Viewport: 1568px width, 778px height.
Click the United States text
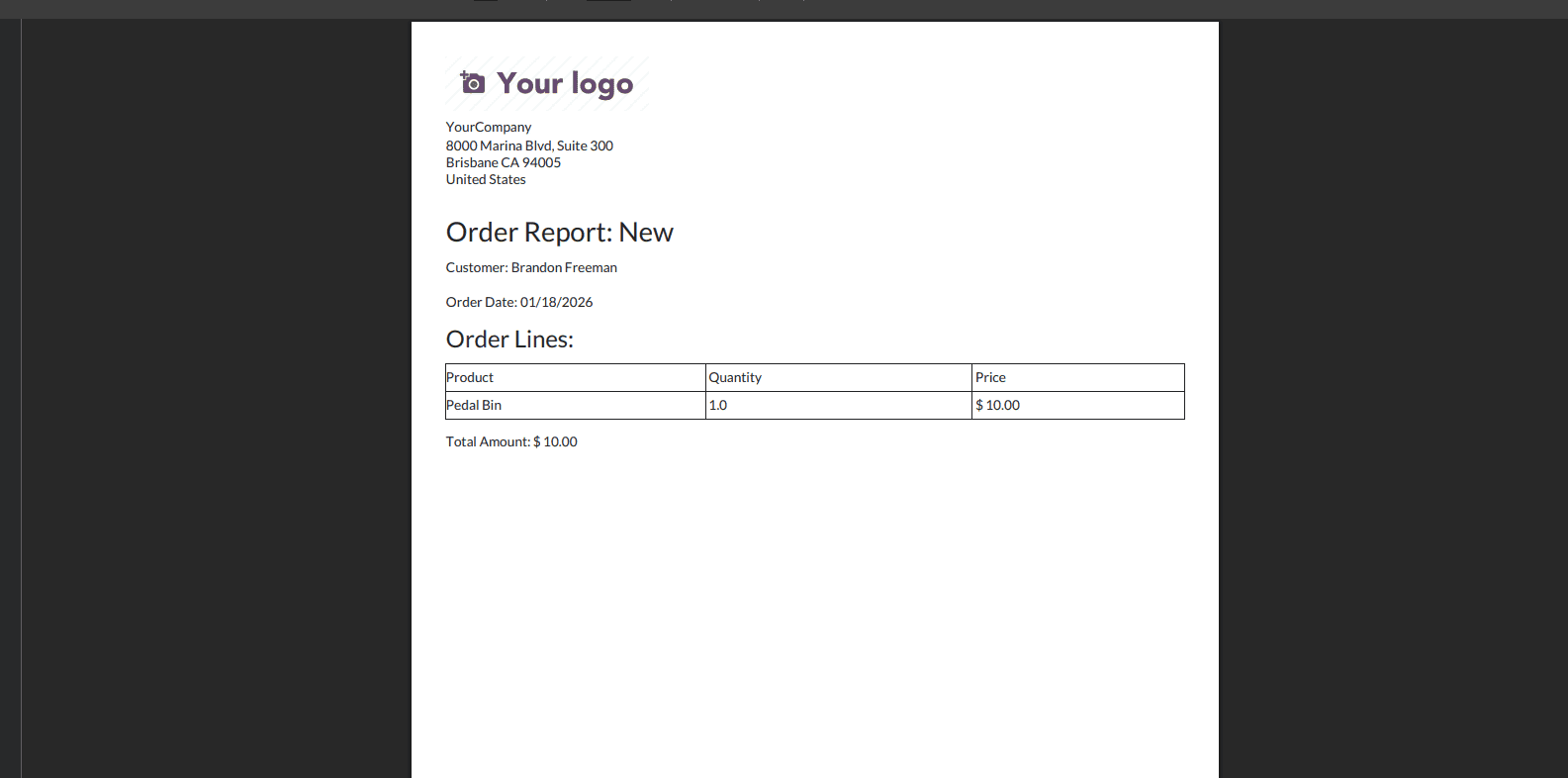coord(486,179)
